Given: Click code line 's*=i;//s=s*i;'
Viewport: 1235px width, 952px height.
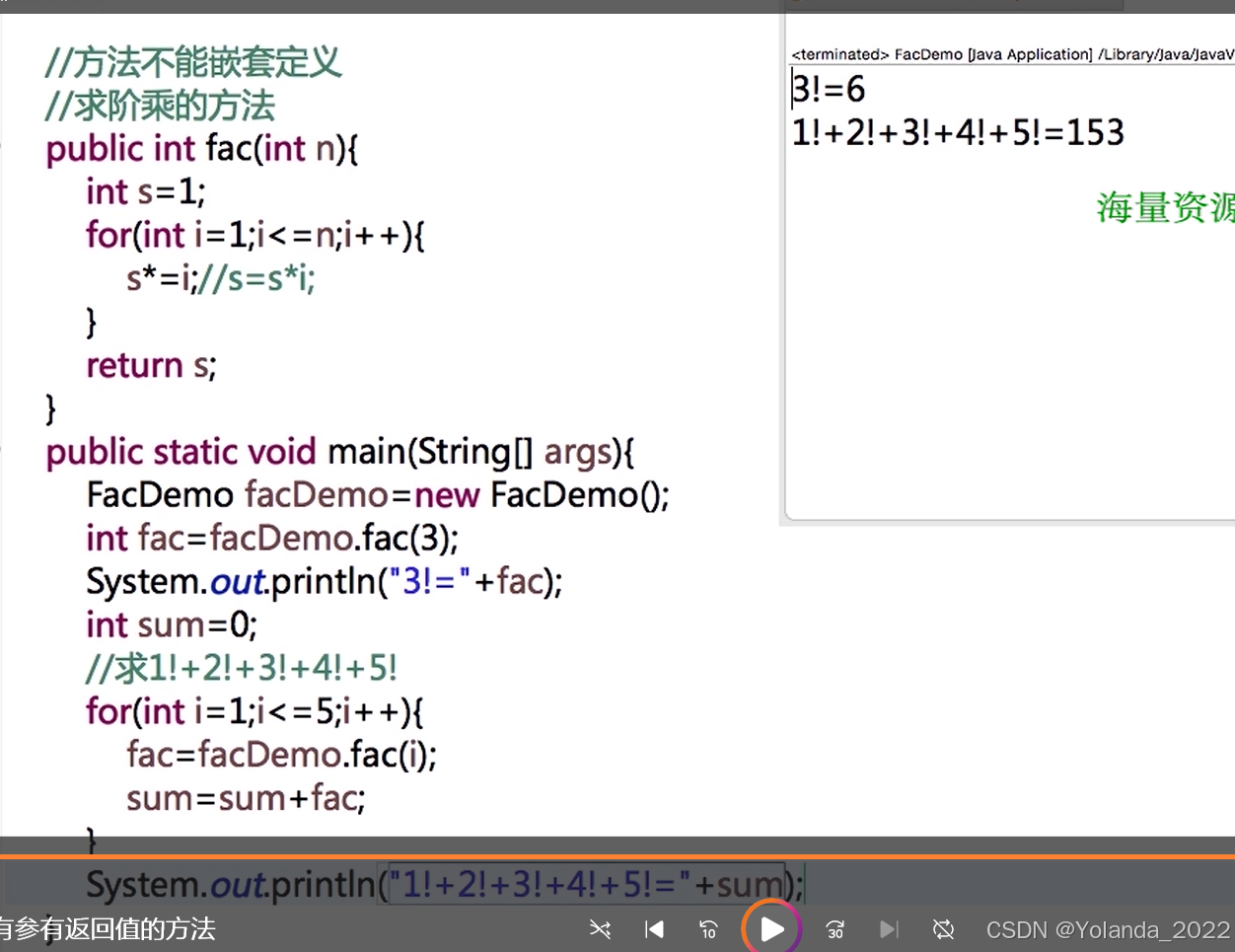Looking at the screenshot, I should coord(221,278).
